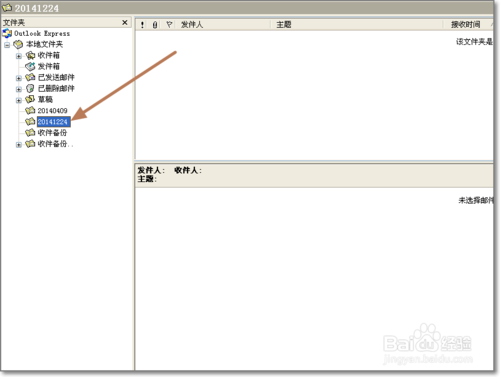Open the 发件箱 outbox folder

pos(49,66)
